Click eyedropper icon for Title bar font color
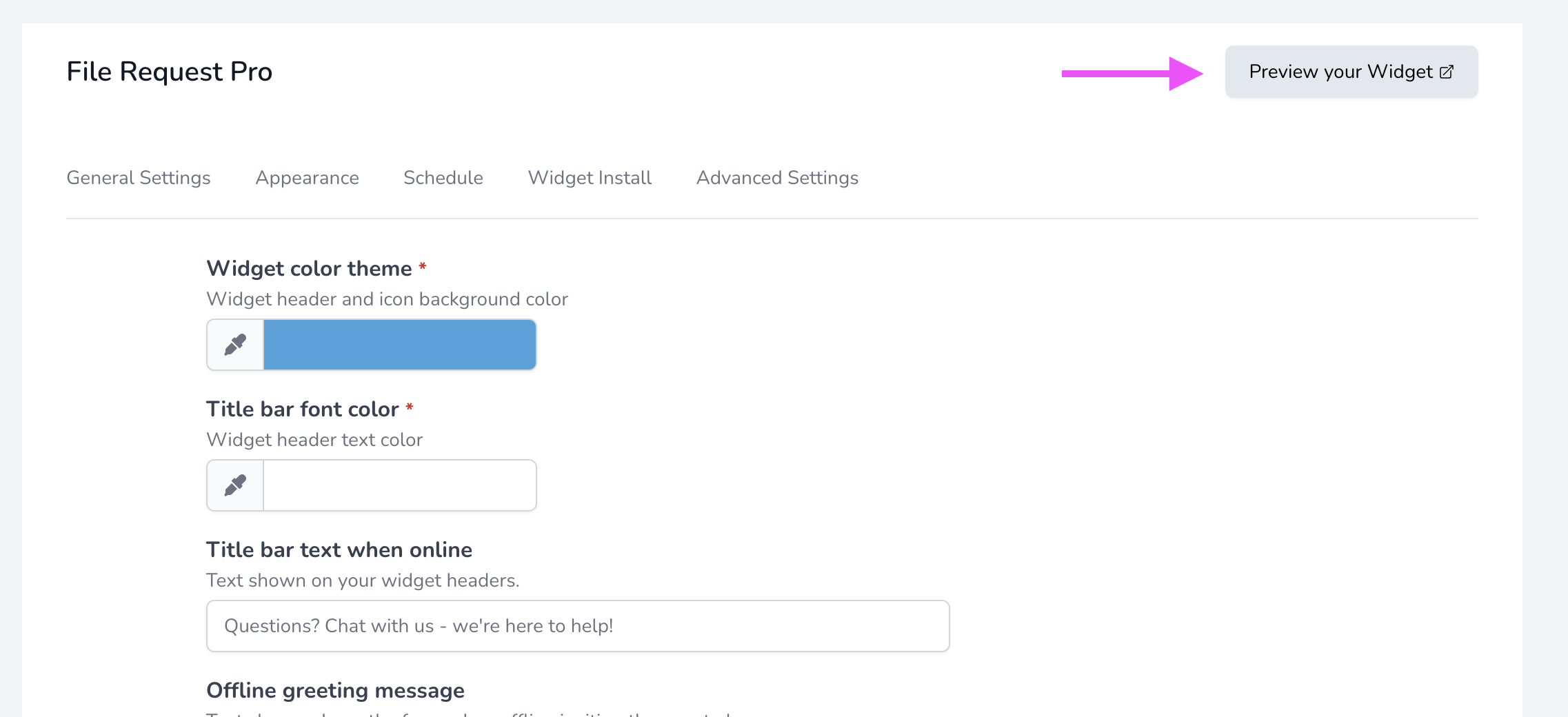The height and width of the screenshot is (717, 1568). (x=235, y=485)
